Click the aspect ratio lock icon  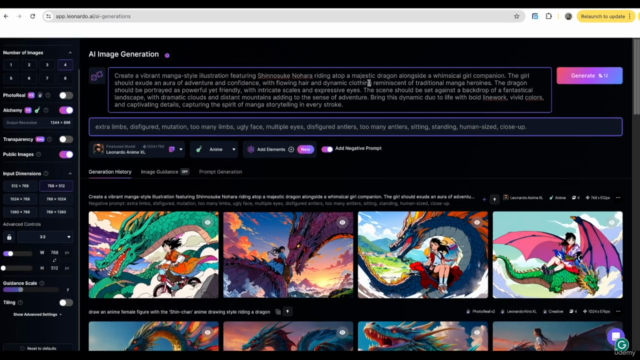[x=9, y=237]
